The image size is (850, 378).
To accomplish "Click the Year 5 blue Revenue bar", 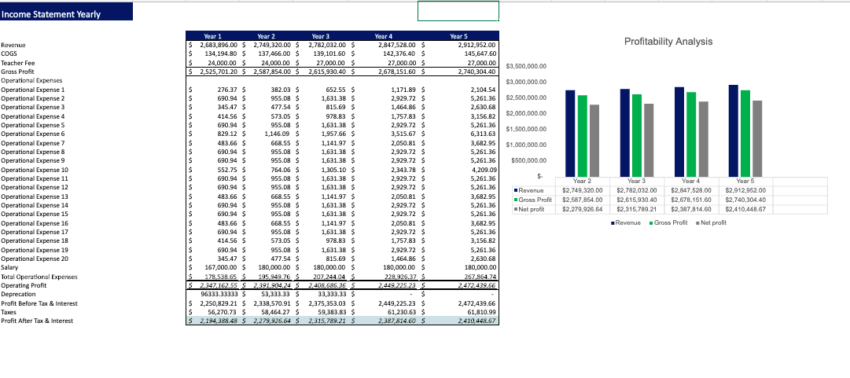I will pyautogui.click(x=733, y=130).
